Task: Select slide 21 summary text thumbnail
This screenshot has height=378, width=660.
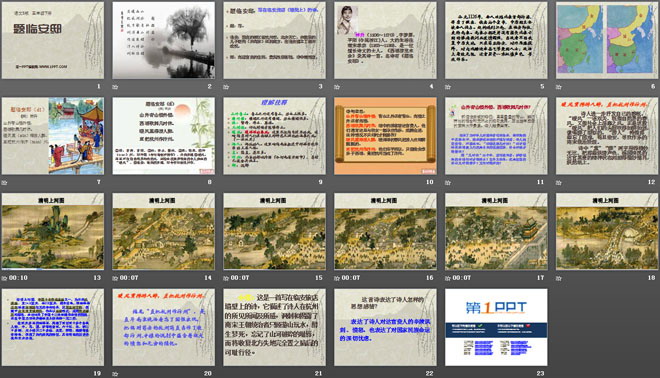Action: point(274,327)
